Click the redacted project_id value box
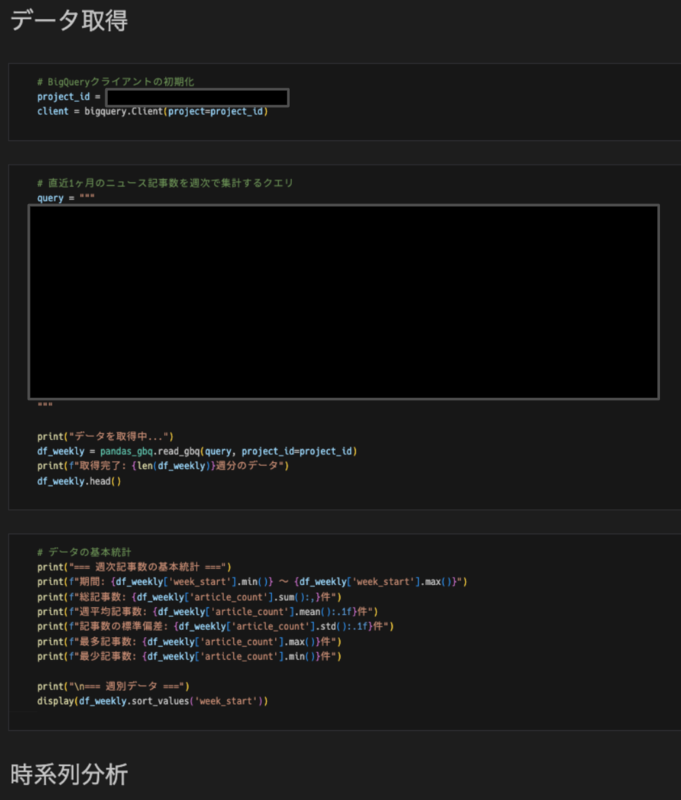This screenshot has width=681, height=800. [x=197, y=97]
